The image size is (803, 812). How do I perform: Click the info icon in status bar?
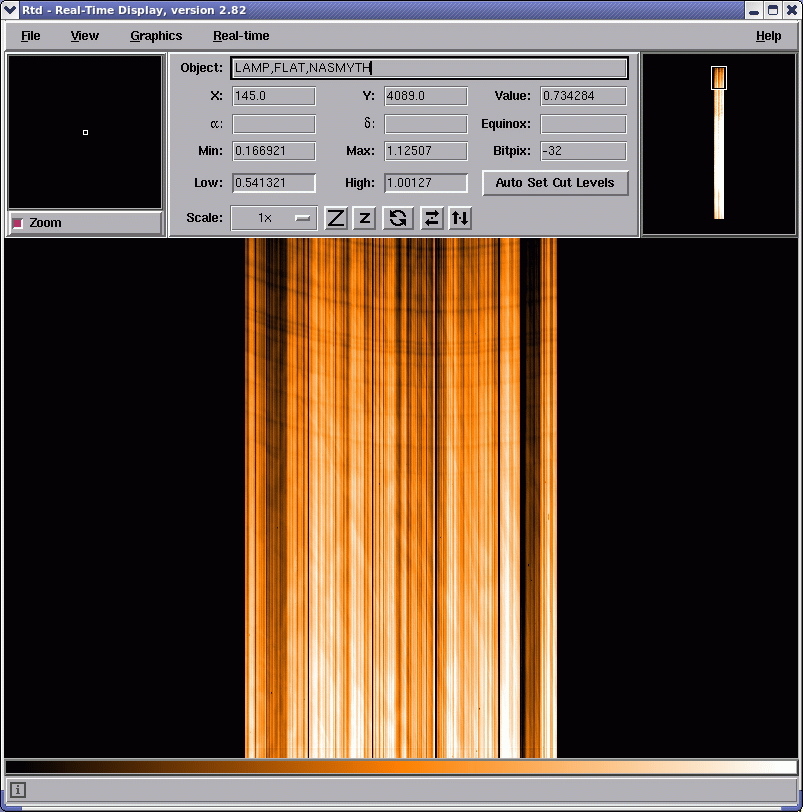(x=18, y=790)
